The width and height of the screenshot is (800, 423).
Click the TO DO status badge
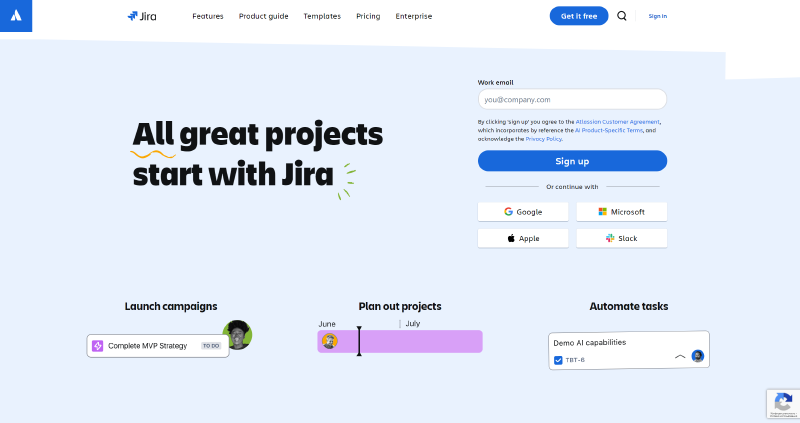click(211, 346)
